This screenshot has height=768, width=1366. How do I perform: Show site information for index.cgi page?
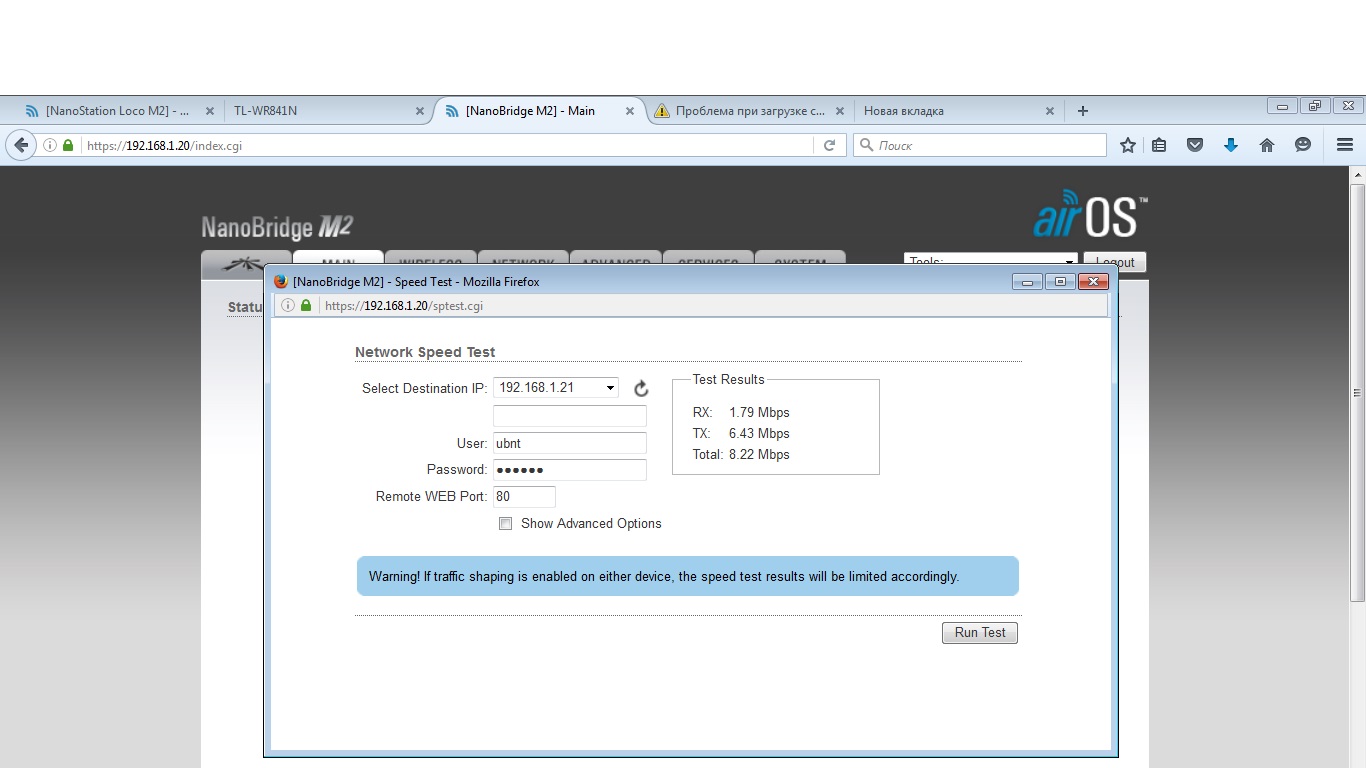click(49, 145)
